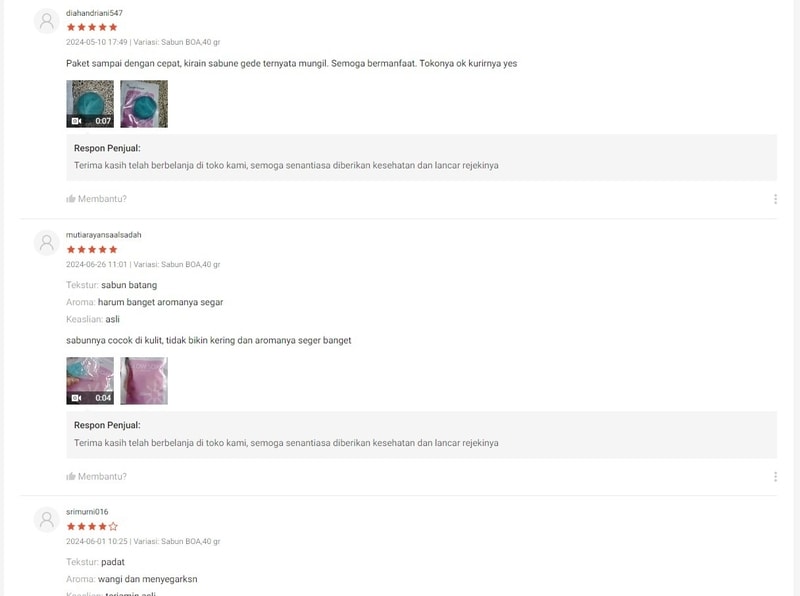Open username srimurni016 link
The width and height of the screenshot is (800, 596).
pyautogui.click(x=87, y=512)
